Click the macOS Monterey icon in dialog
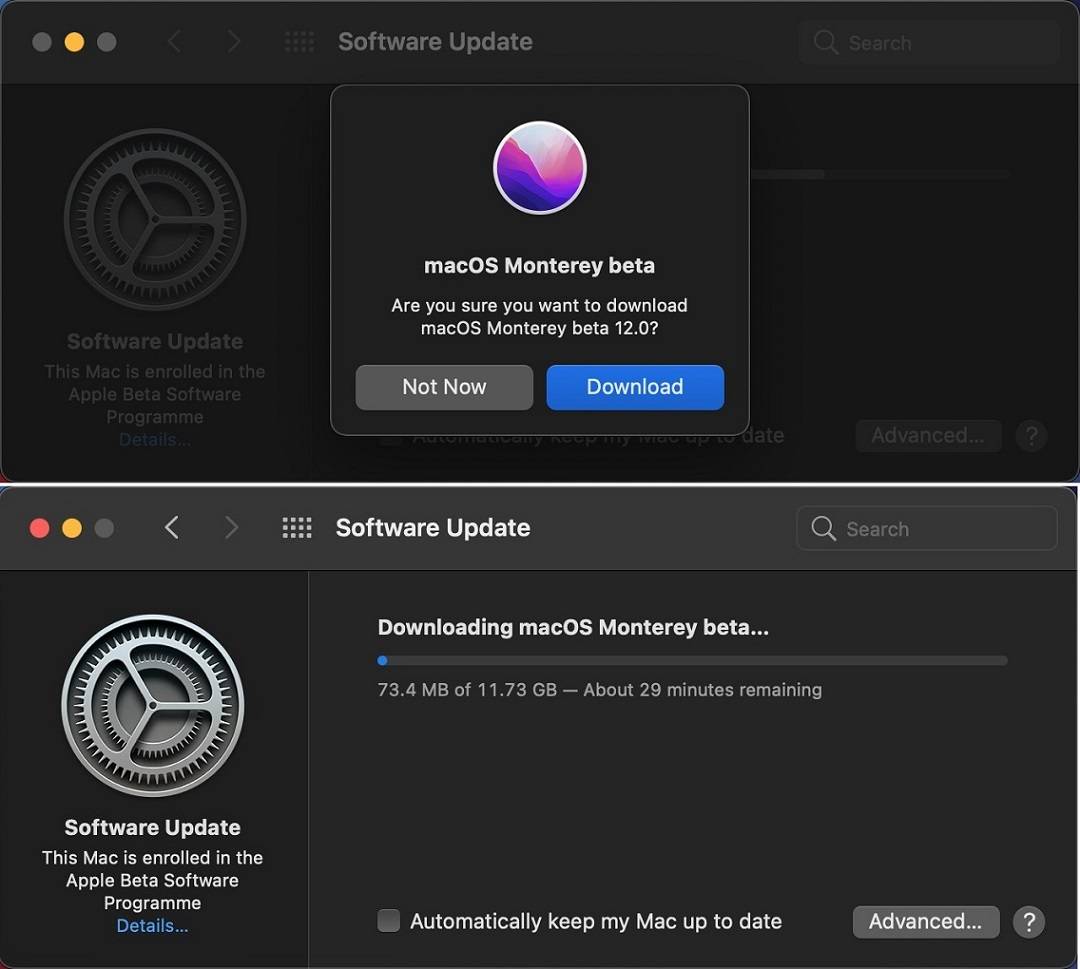The image size is (1080, 969). [540, 167]
